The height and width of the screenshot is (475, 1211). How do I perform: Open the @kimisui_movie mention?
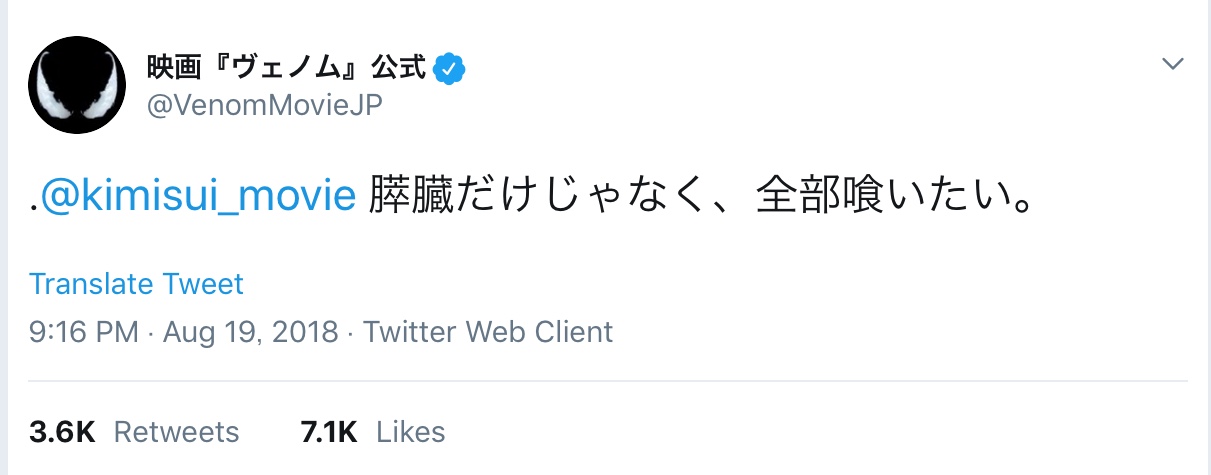199,196
